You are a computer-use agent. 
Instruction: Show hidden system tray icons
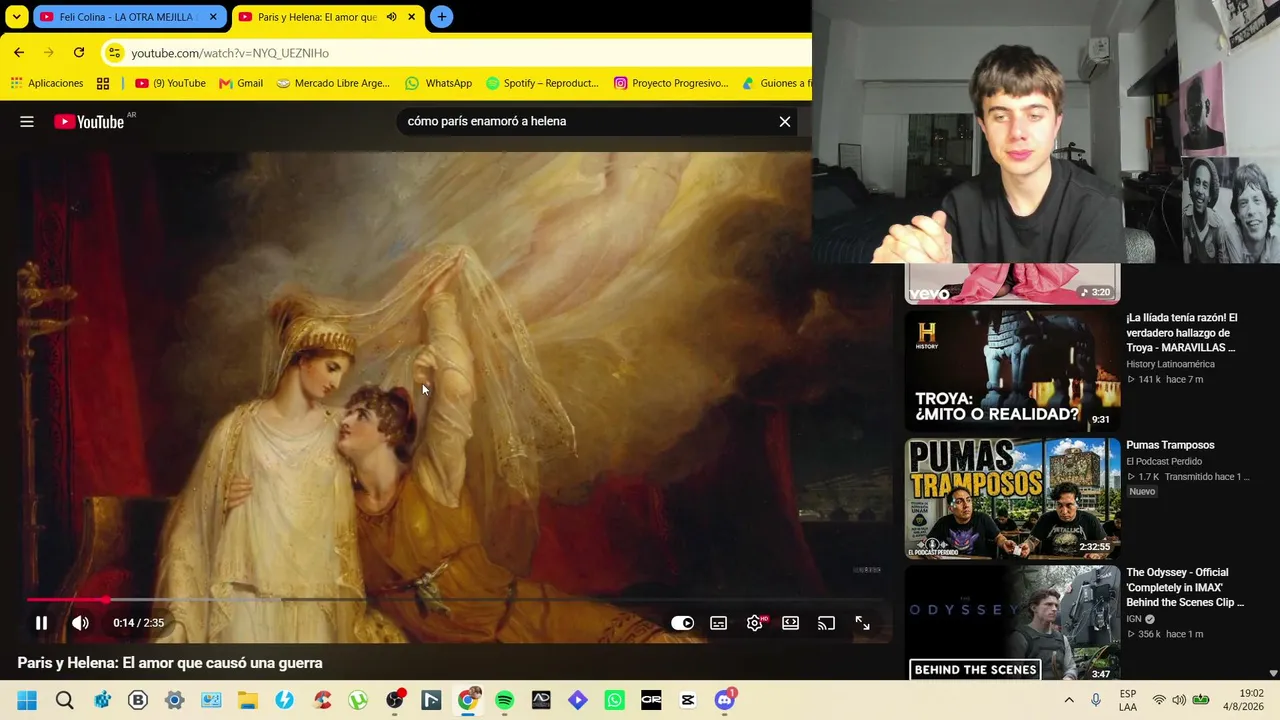pos(1068,700)
